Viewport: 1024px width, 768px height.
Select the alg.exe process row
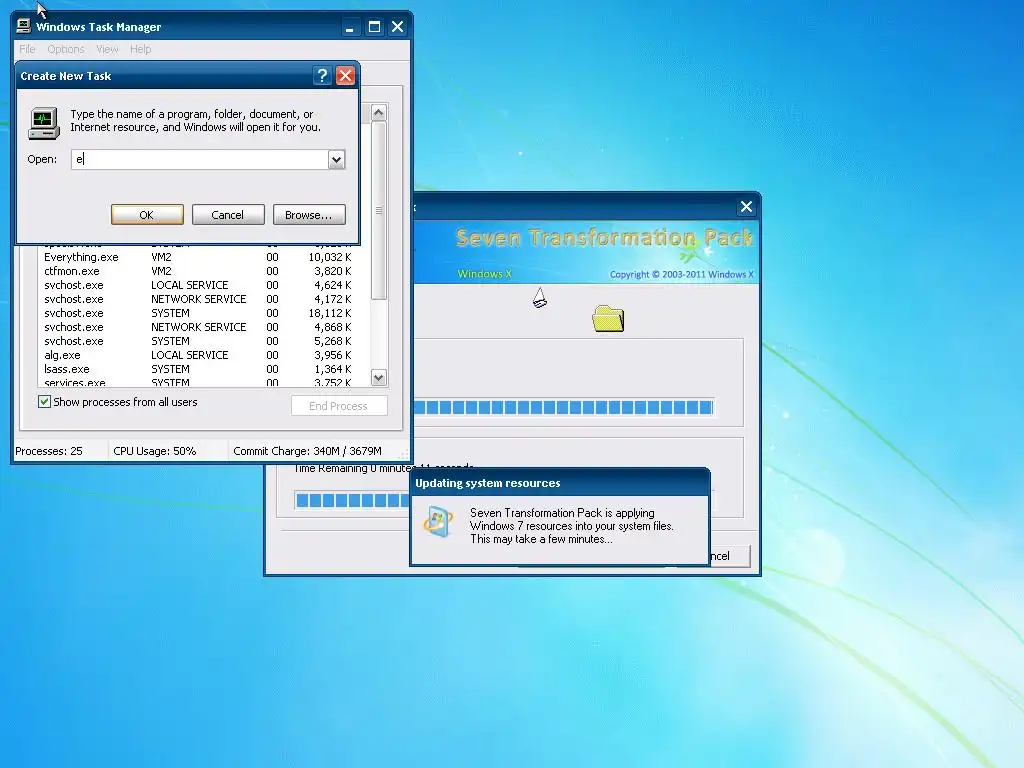202,355
